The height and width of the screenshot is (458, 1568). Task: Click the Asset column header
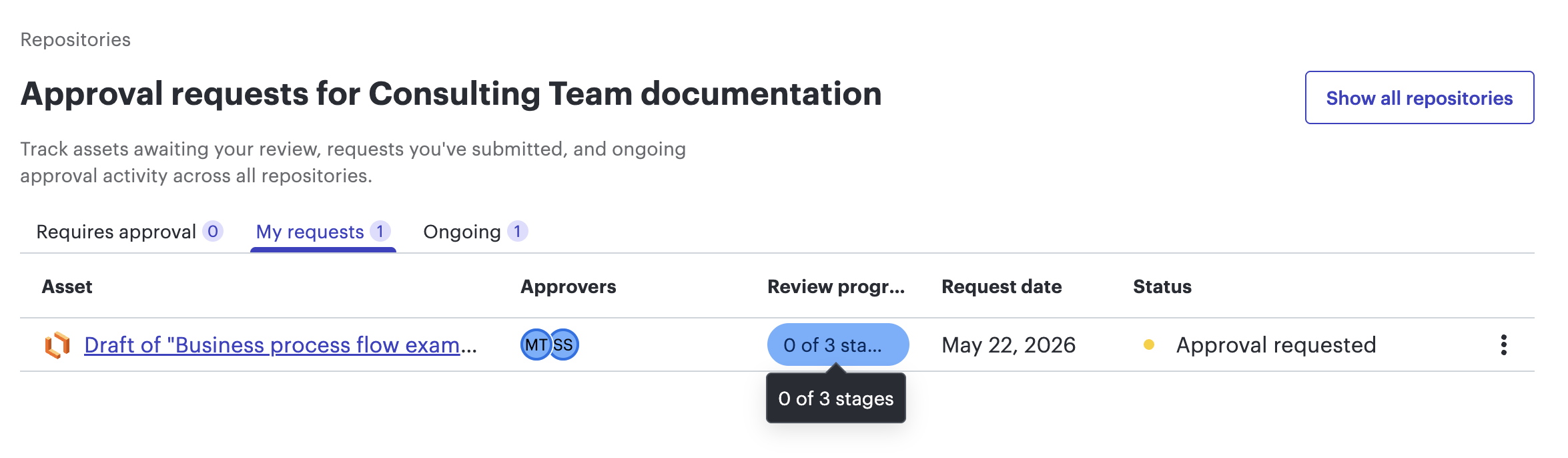67,286
